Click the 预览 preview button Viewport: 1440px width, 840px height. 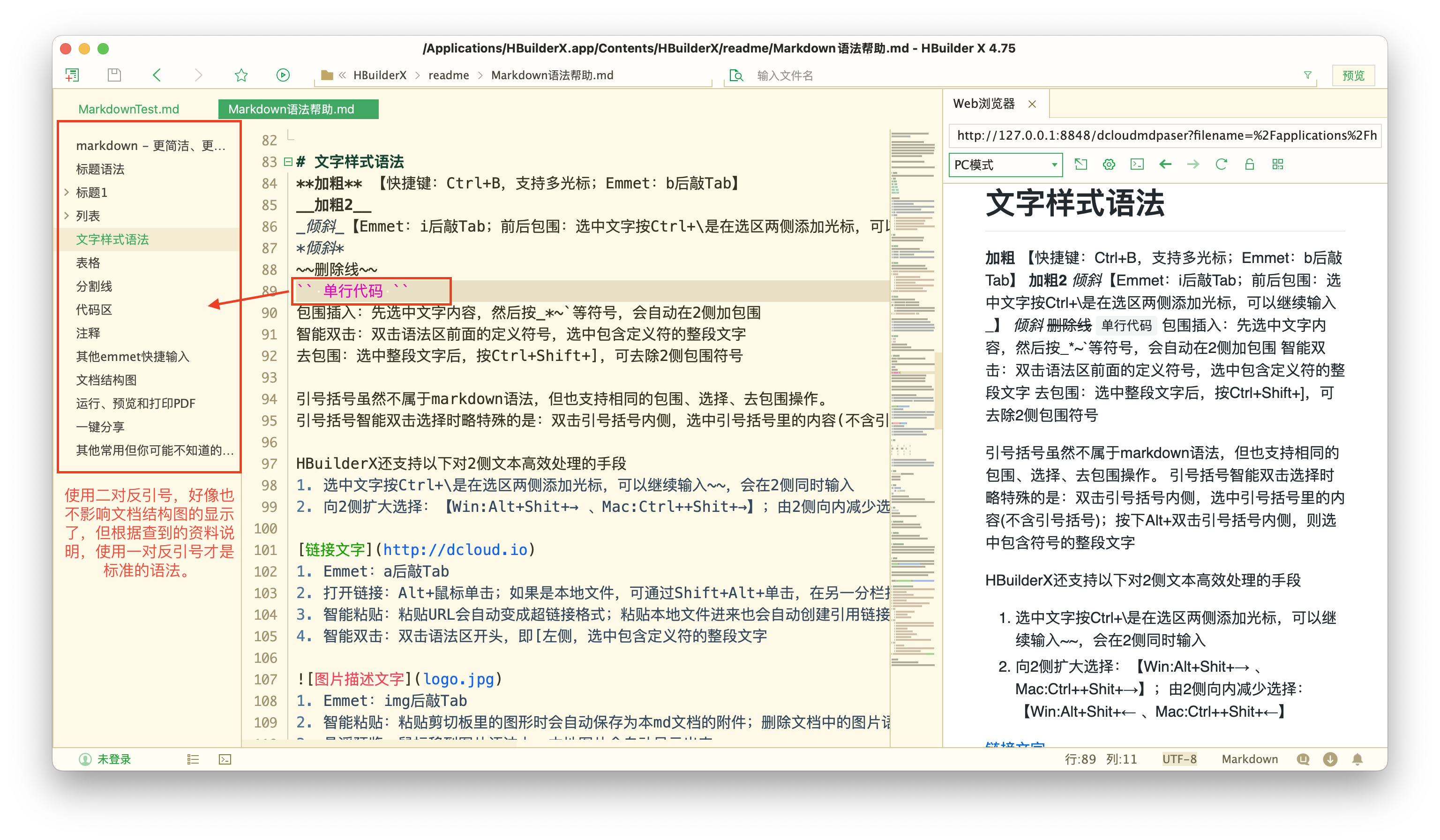(1352, 75)
